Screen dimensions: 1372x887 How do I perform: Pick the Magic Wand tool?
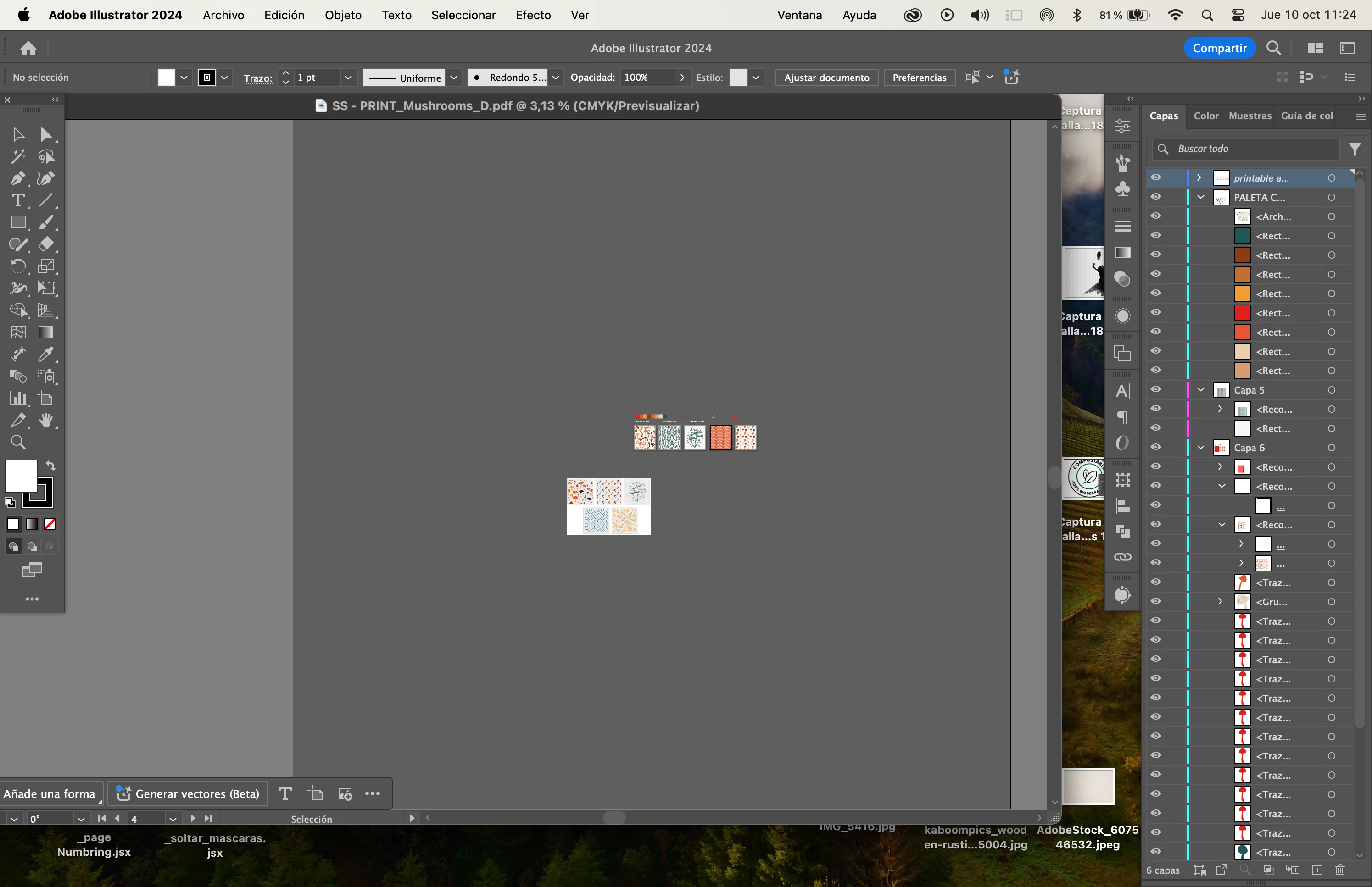[x=17, y=157]
